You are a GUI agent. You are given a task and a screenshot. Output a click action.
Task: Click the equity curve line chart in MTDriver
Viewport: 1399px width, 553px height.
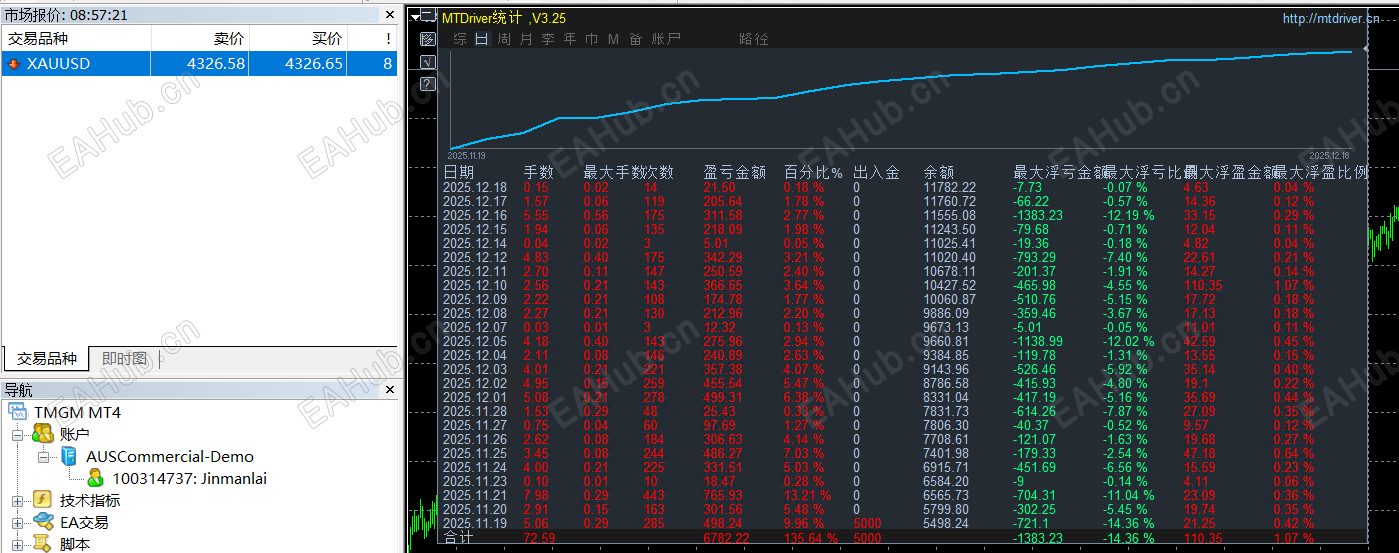coord(901,98)
